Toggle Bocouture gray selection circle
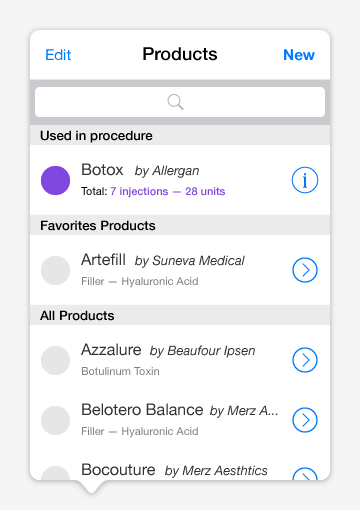Viewport: 360px width, 510px height. [x=55, y=473]
